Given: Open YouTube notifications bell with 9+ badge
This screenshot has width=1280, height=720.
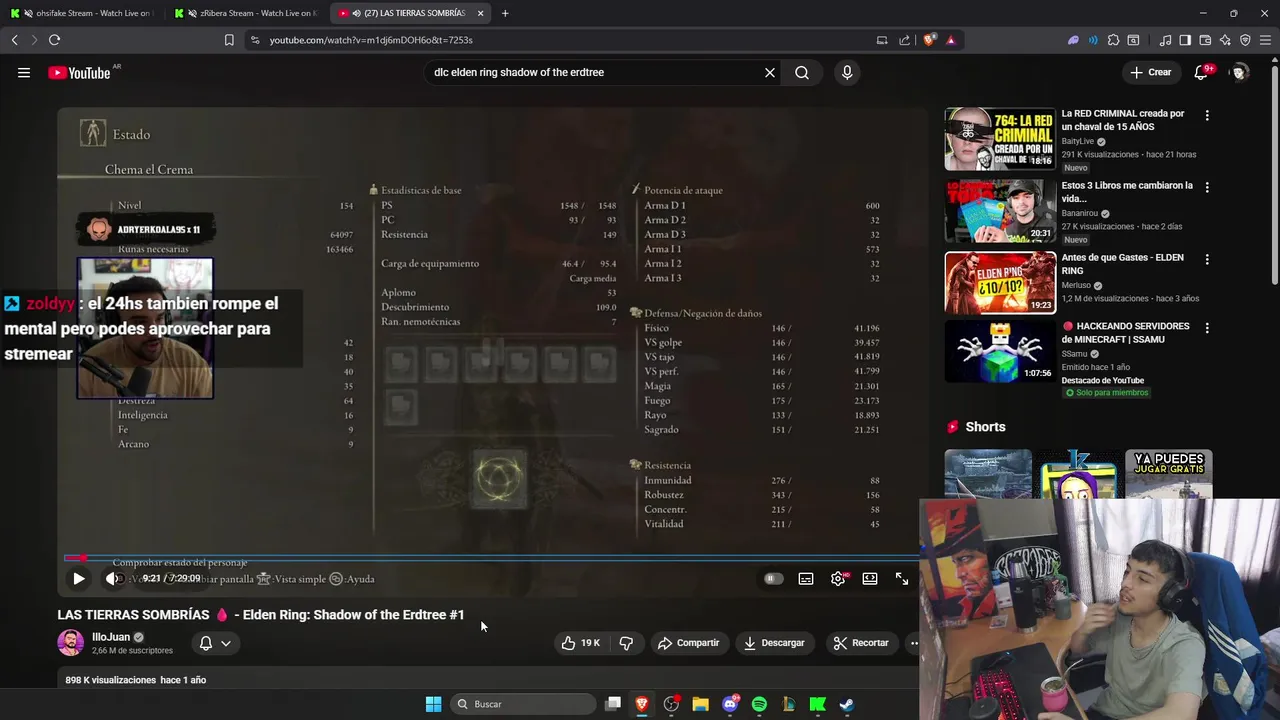Looking at the screenshot, I should click(x=1201, y=72).
